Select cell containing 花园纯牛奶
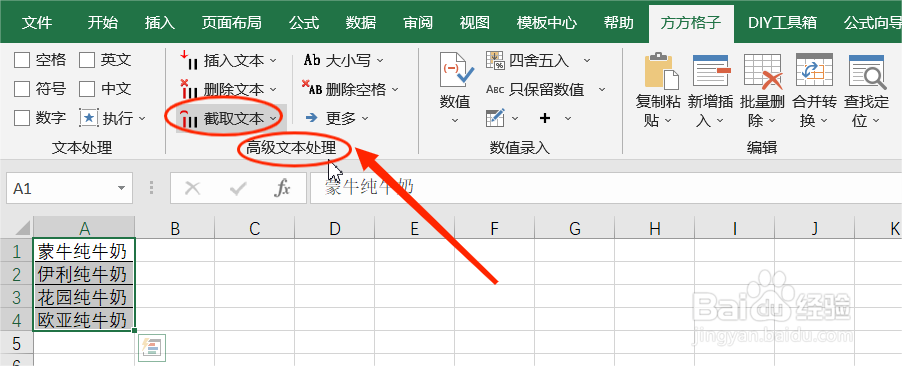This screenshot has height=366, width=902. click(84, 297)
